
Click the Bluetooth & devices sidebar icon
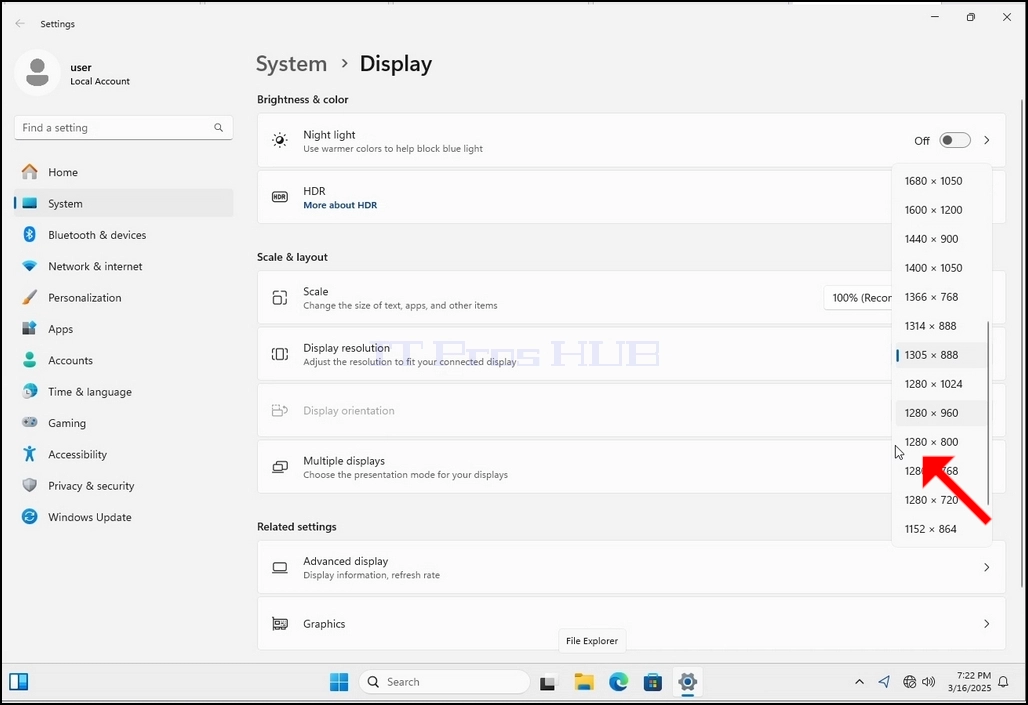click(30, 235)
